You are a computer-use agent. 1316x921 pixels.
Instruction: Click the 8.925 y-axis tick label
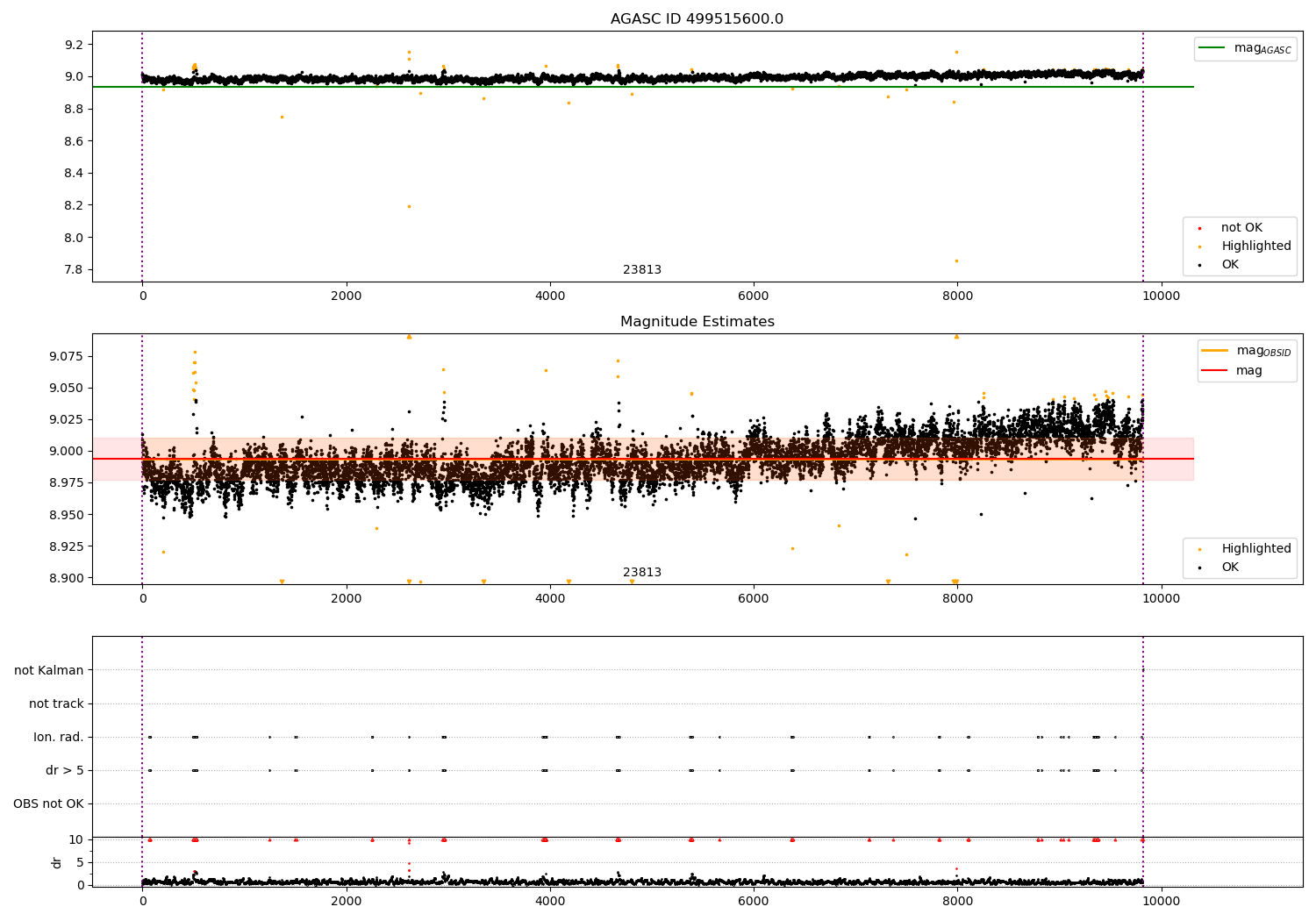[67, 546]
